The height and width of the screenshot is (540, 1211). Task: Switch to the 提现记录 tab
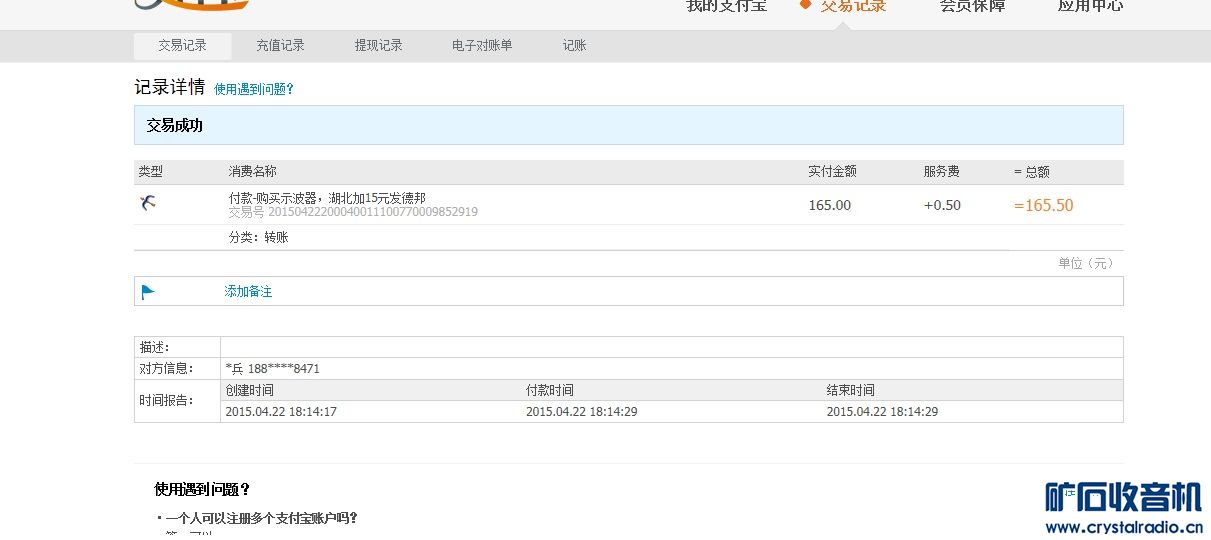(378, 46)
